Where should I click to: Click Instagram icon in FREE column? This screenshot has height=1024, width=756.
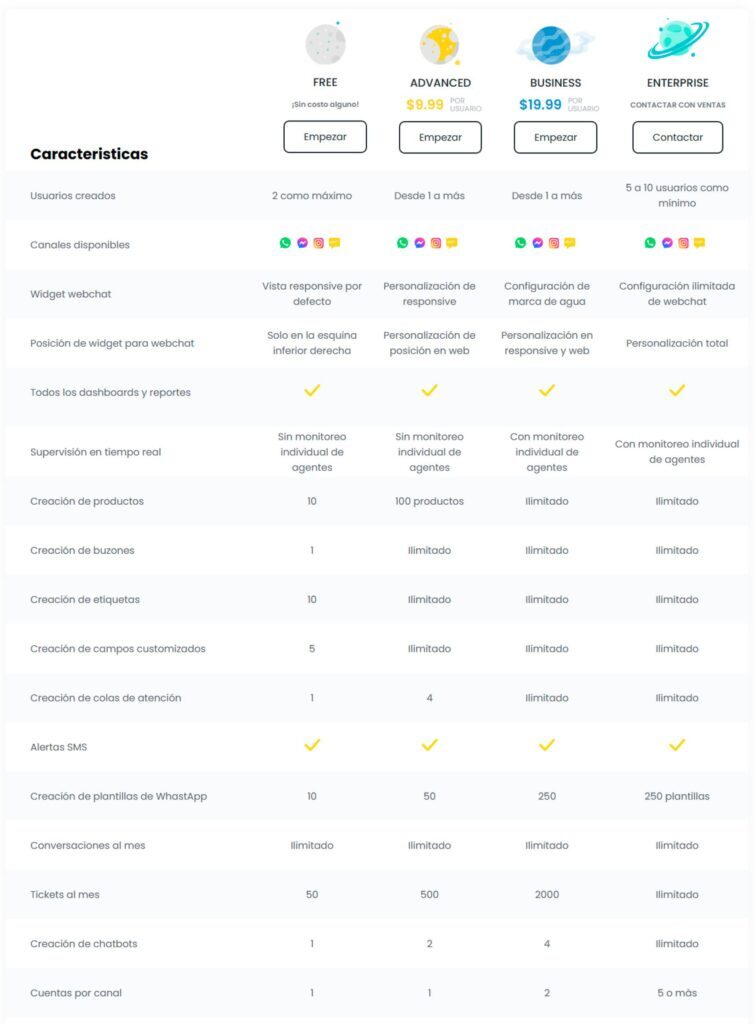(x=318, y=243)
